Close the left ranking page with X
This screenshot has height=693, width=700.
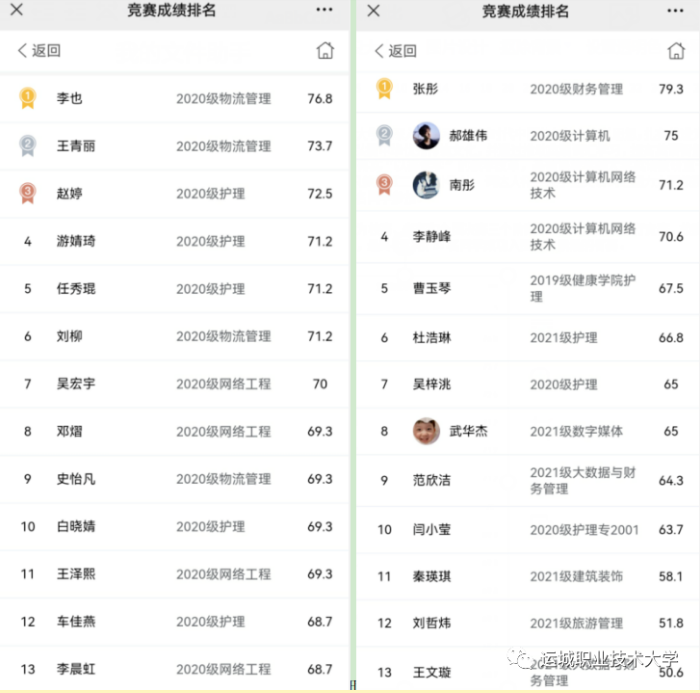[17, 9]
